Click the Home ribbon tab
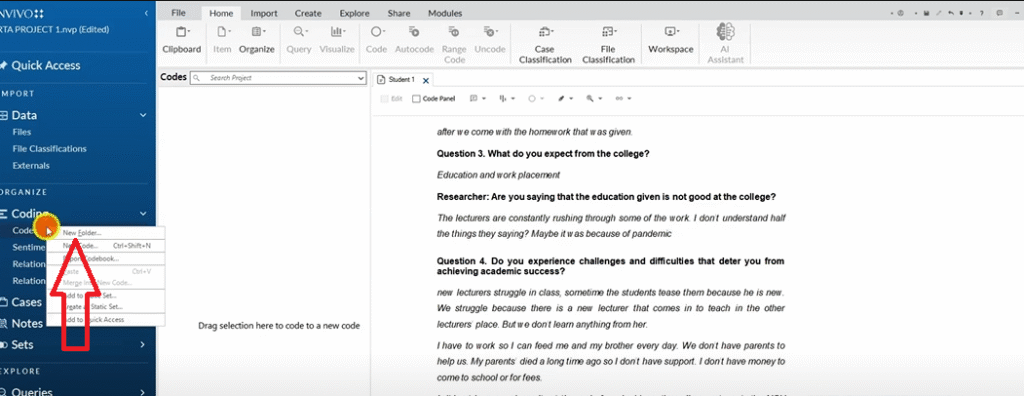Viewport: 1024px width, 396px height. [221, 13]
